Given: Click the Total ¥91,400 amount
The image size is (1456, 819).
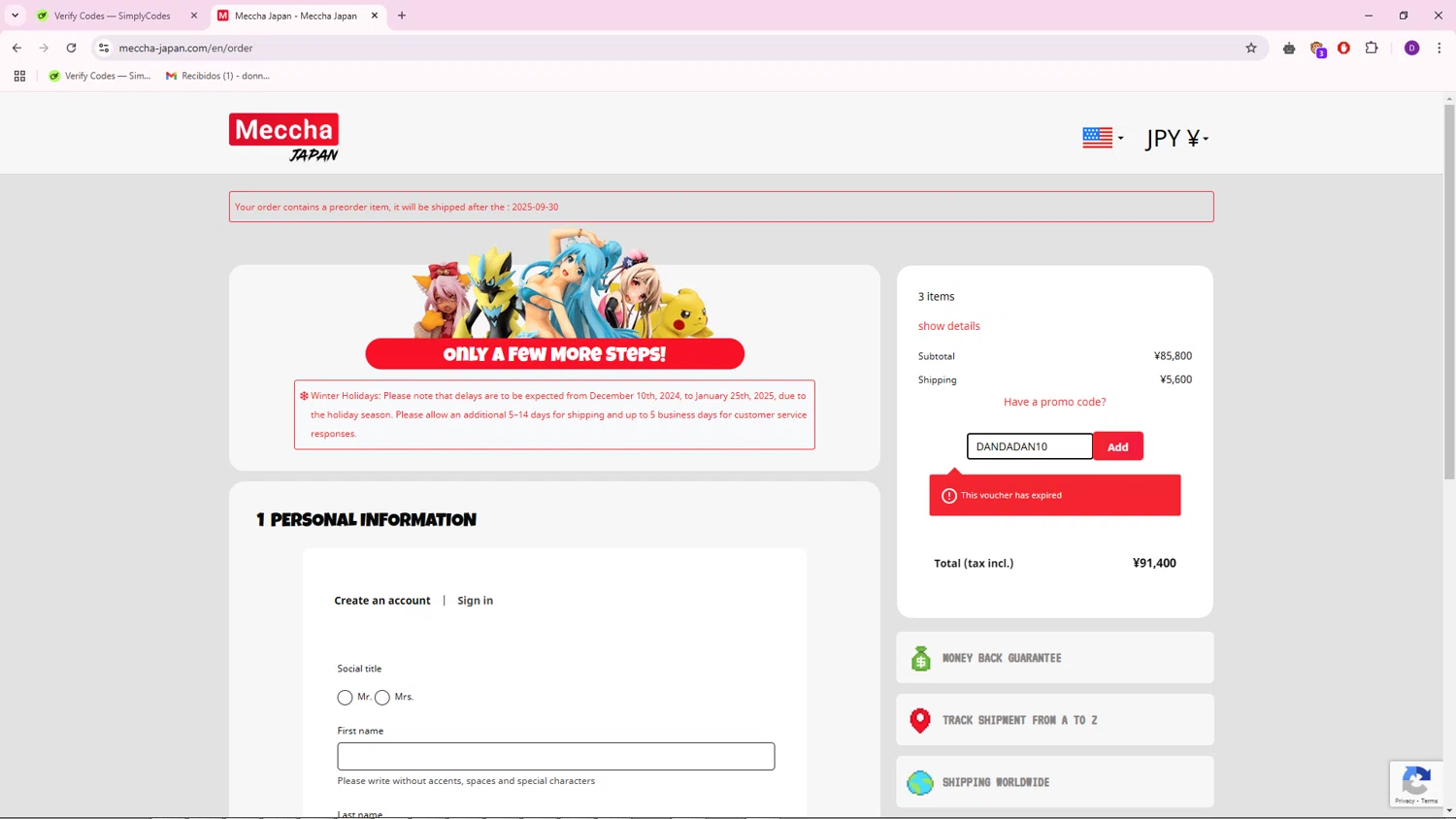Looking at the screenshot, I should point(1154,563).
